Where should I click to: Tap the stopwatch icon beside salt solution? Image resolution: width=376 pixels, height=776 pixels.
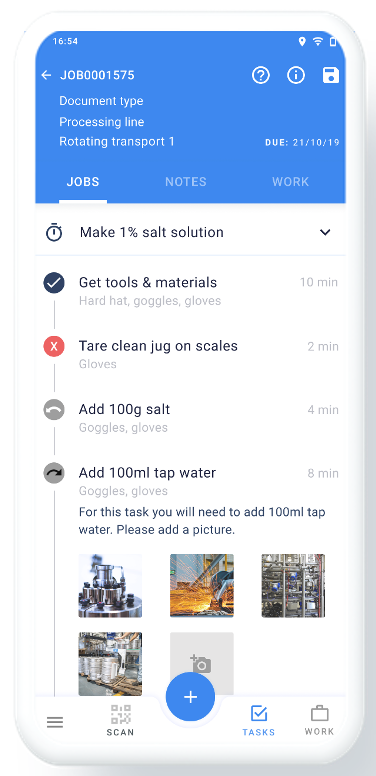click(x=54, y=232)
